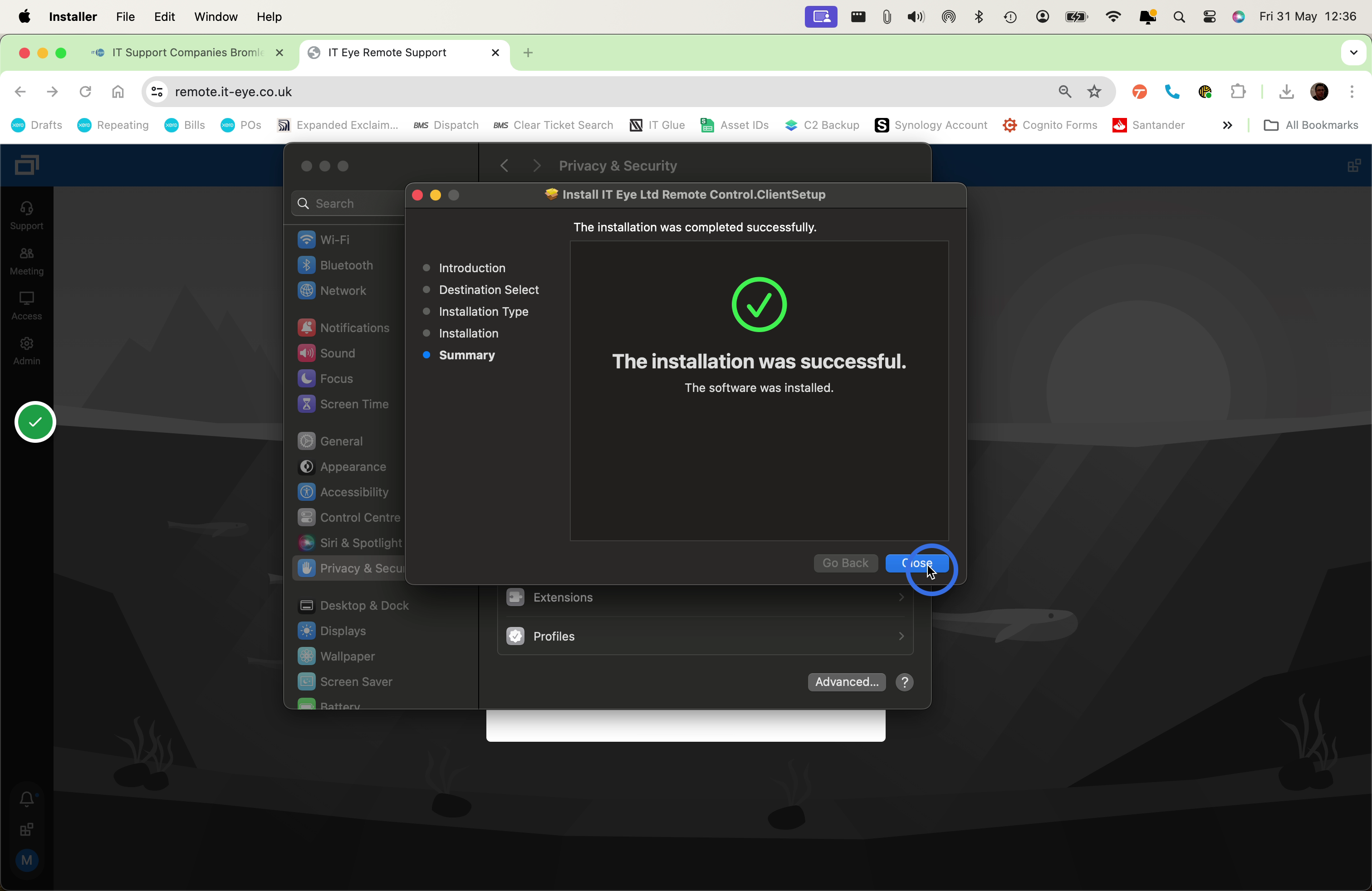Open the Window menu in the menu bar
Viewport: 1372px width, 891px height.
[216, 17]
